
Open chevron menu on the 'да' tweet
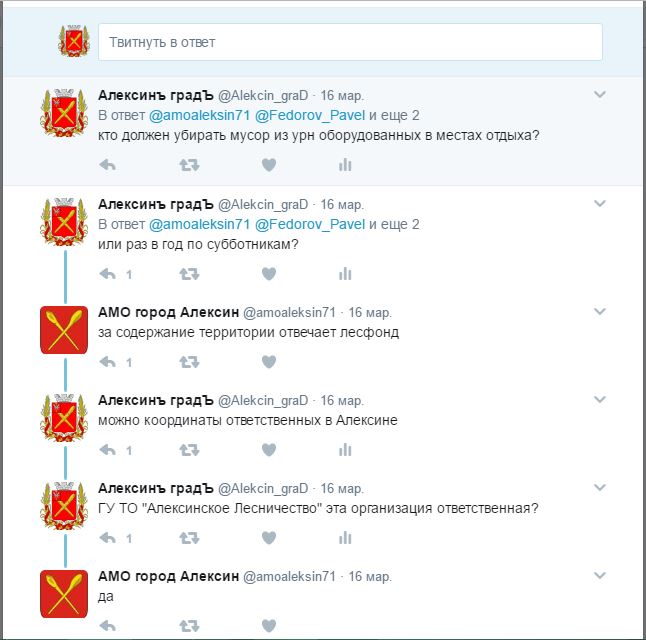(600, 576)
